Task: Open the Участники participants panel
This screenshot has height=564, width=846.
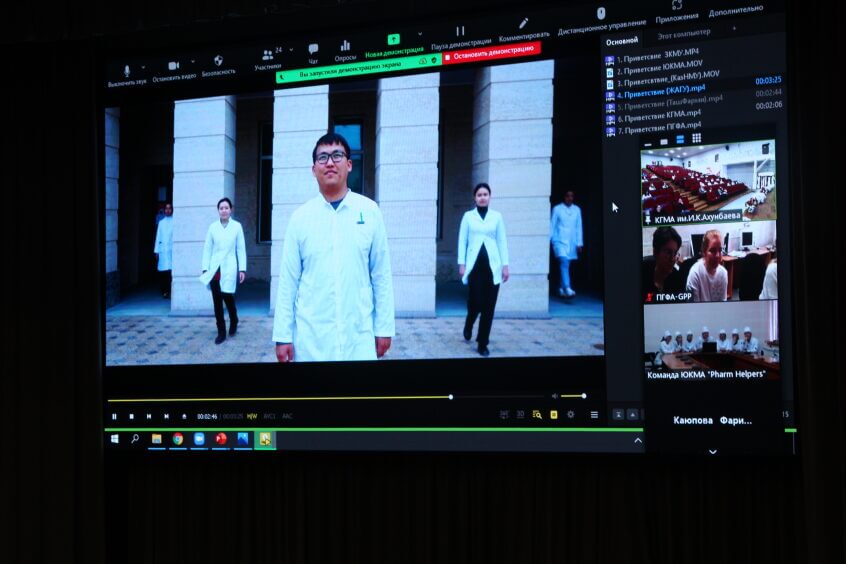Action: point(267,56)
